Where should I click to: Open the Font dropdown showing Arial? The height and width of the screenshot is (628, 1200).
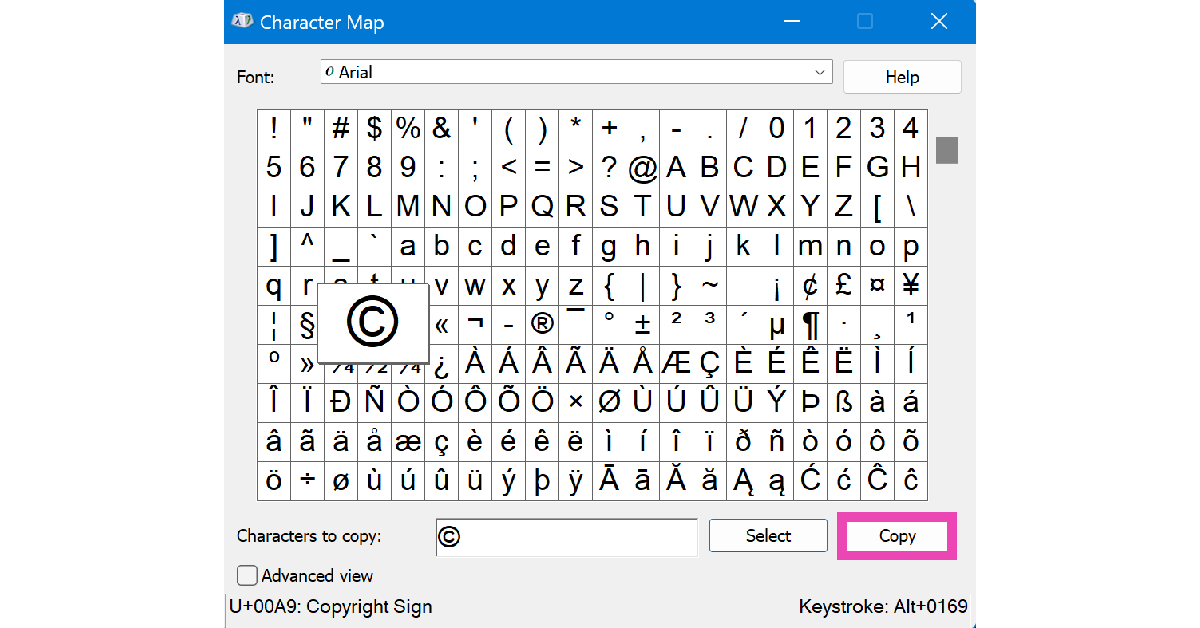(x=576, y=72)
